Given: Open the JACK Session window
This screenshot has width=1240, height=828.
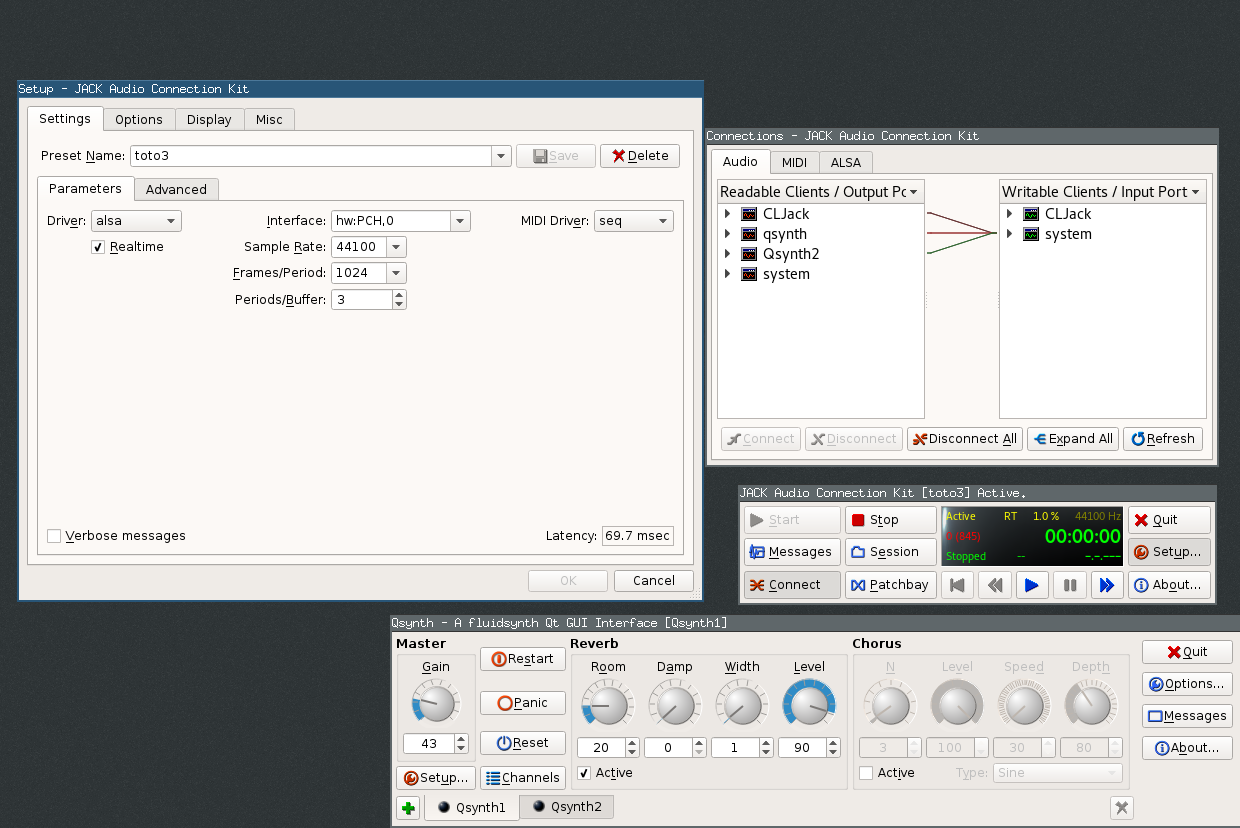Looking at the screenshot, I should coord(891,552).
